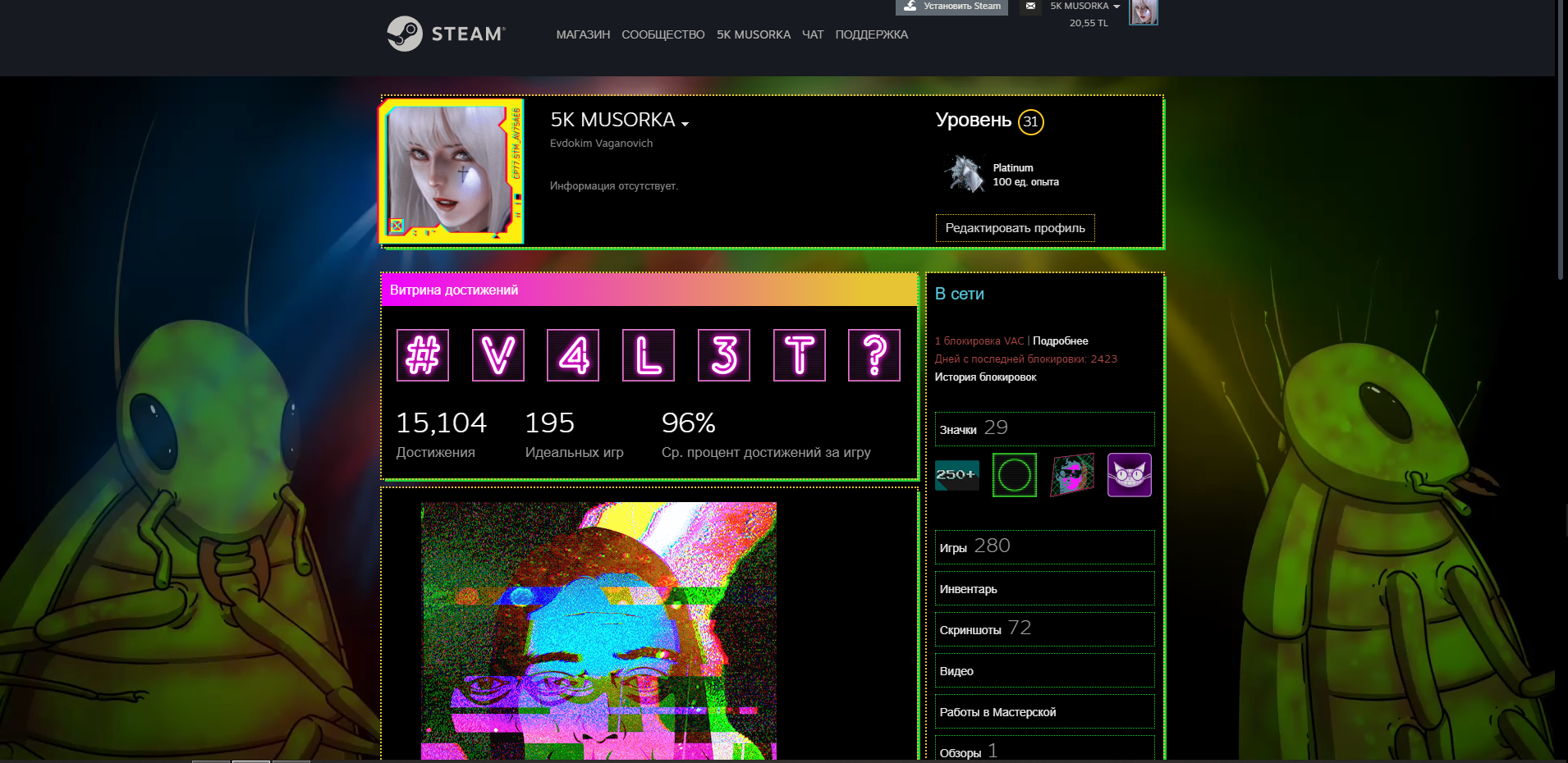This screenshot has height=763, width=1568.
Task: Click the 96% average achievement stat
Action: 766,435
